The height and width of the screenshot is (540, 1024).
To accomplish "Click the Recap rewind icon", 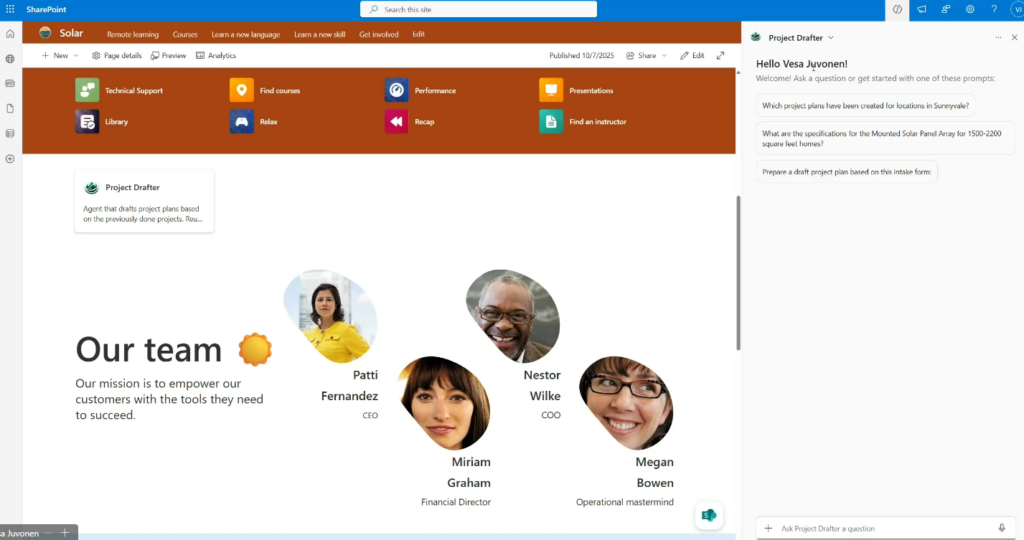I will pyautogui.click(x=396, y=121).
